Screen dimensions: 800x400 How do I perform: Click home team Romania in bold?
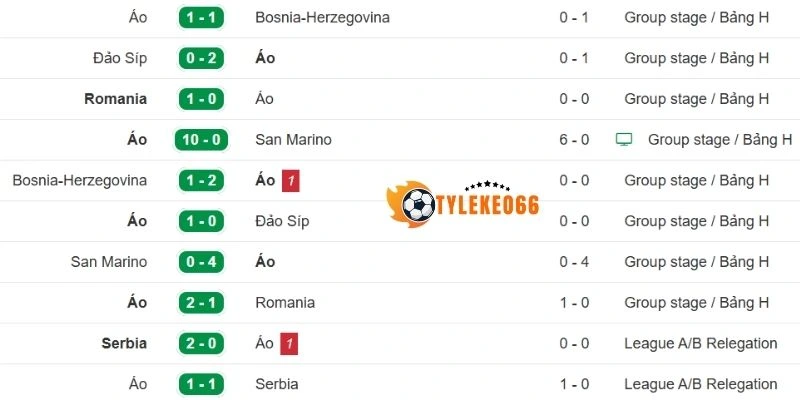click(x=116, y=99)
